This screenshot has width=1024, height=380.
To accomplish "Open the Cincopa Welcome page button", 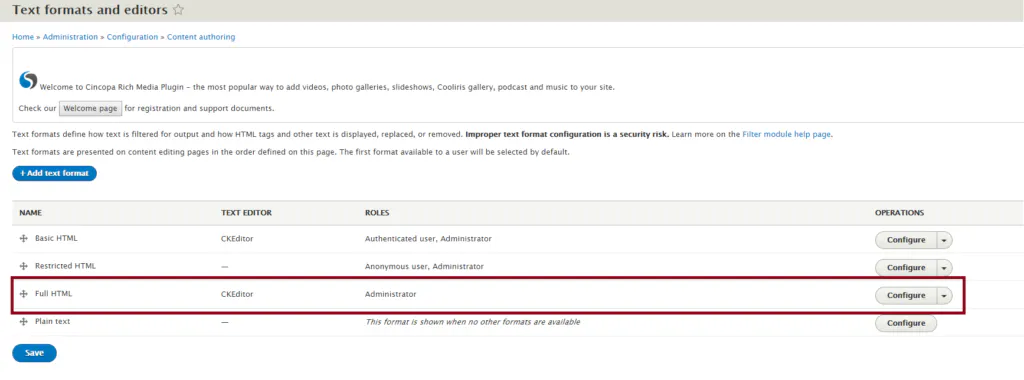I will (90, 108).
